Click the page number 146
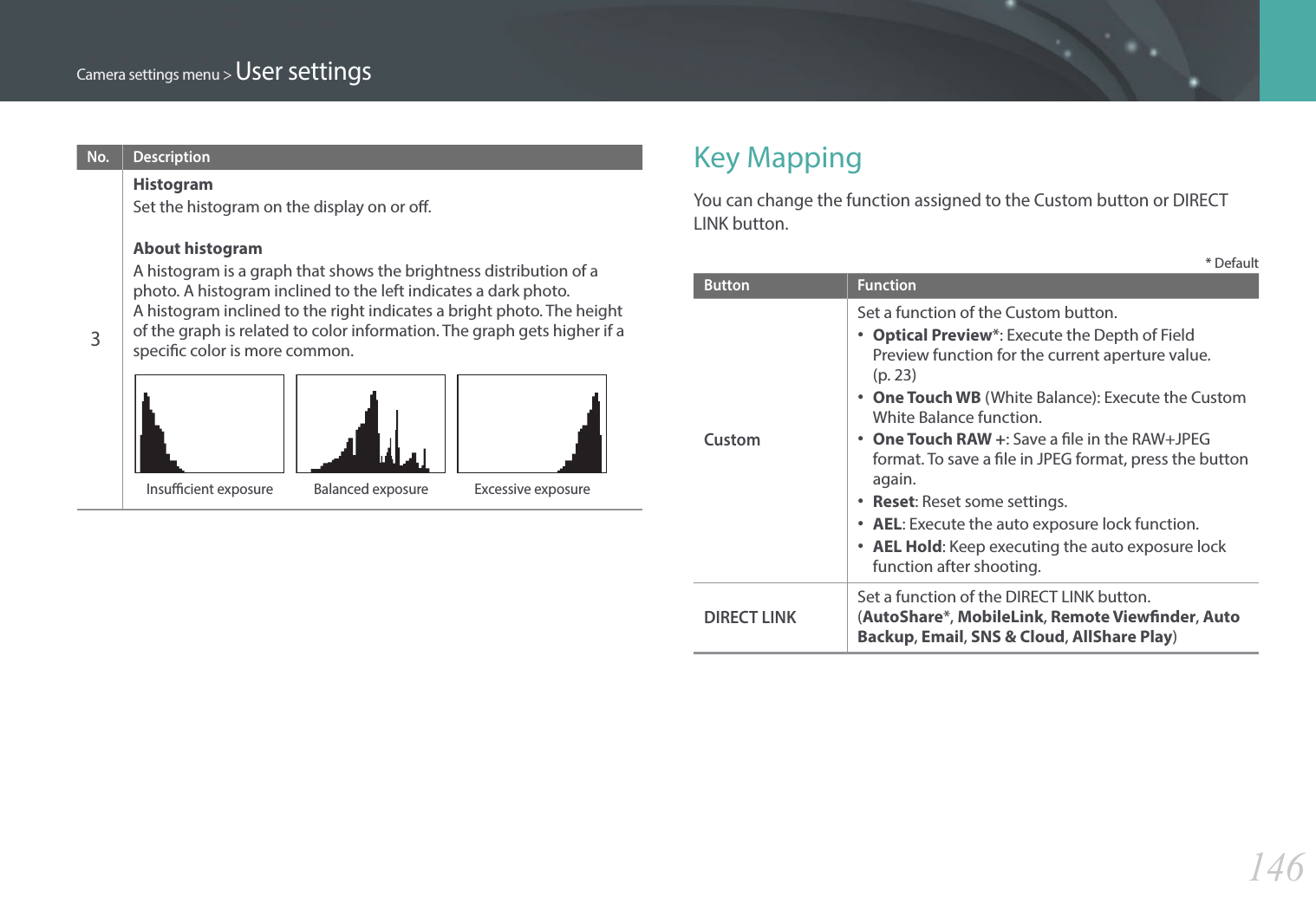The height and width of the screenshot is (923, 1316). click(1276, 868)
